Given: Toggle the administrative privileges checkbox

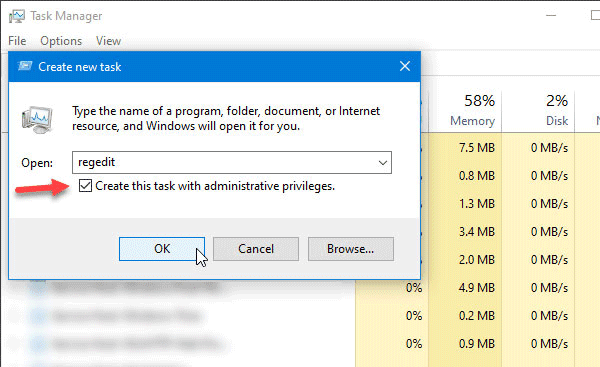Looking at the screenshot, I should (x=85, y=186).
